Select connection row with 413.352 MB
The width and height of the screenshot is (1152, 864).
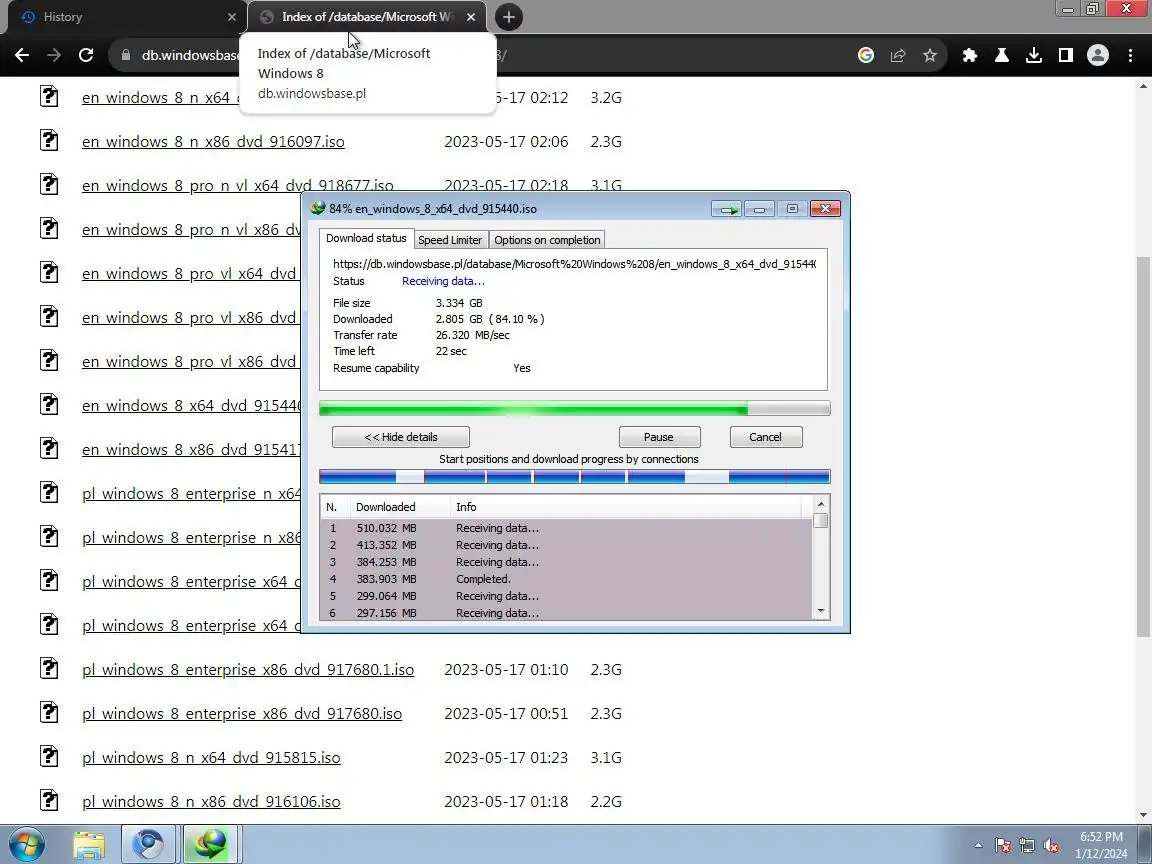click(566, 545)
